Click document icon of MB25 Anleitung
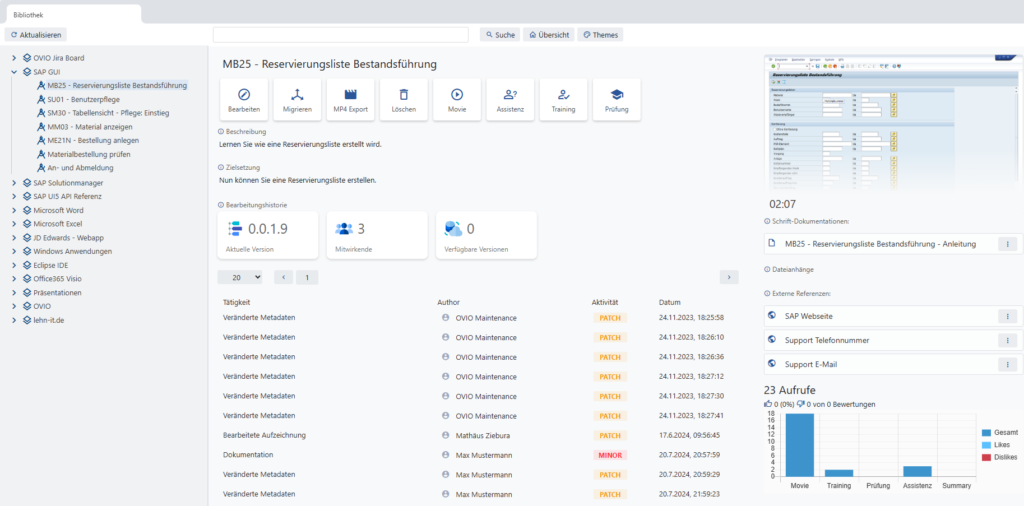Image resolution: width=1024 pixels, height=506 pixels. pyautogui.click(x=772, y=244)
